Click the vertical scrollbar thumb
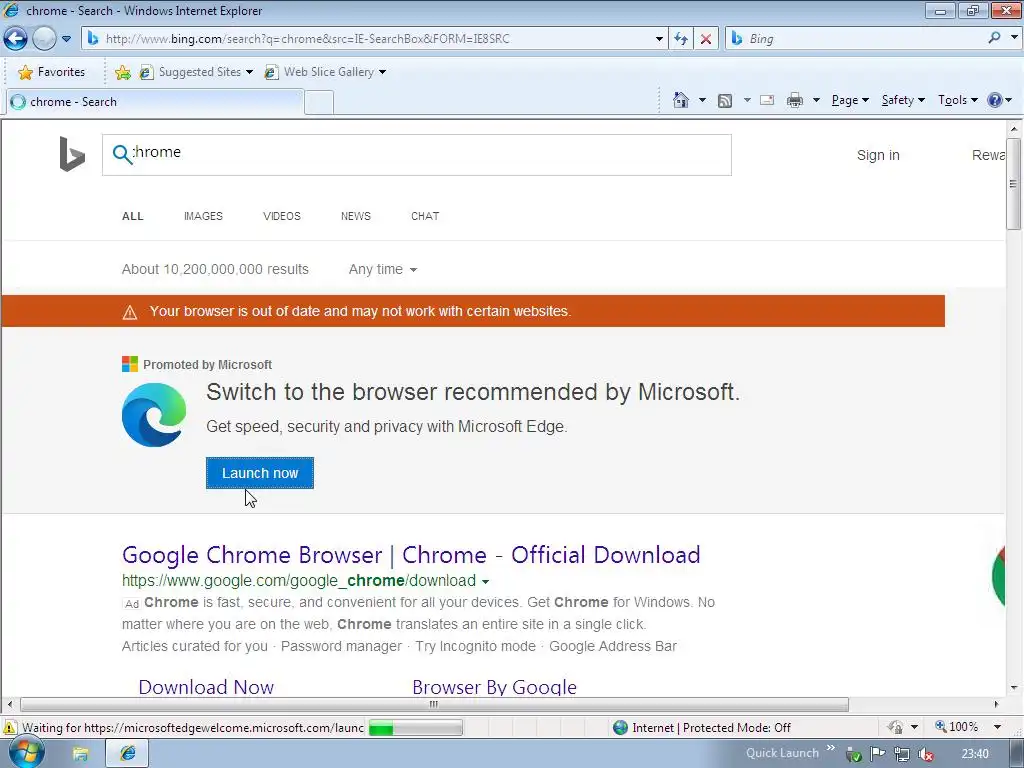 tap(1014, 184)
